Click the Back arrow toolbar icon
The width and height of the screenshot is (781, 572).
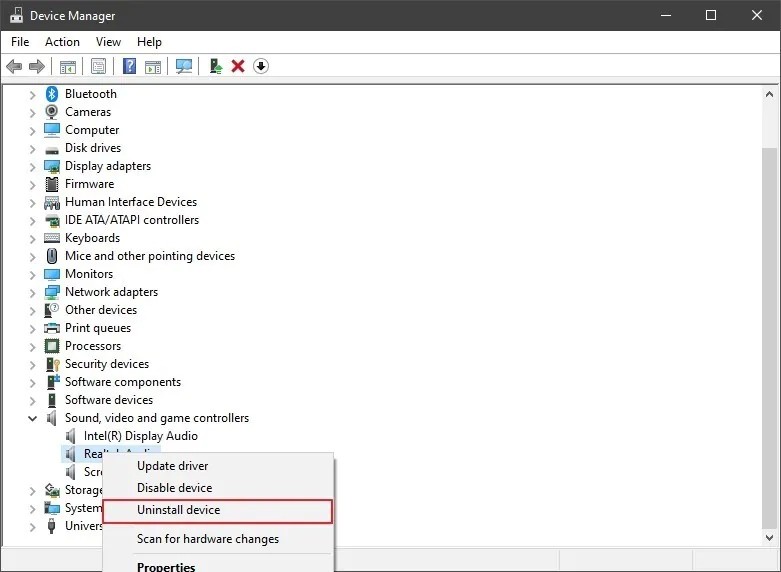[x=14, y=66]
